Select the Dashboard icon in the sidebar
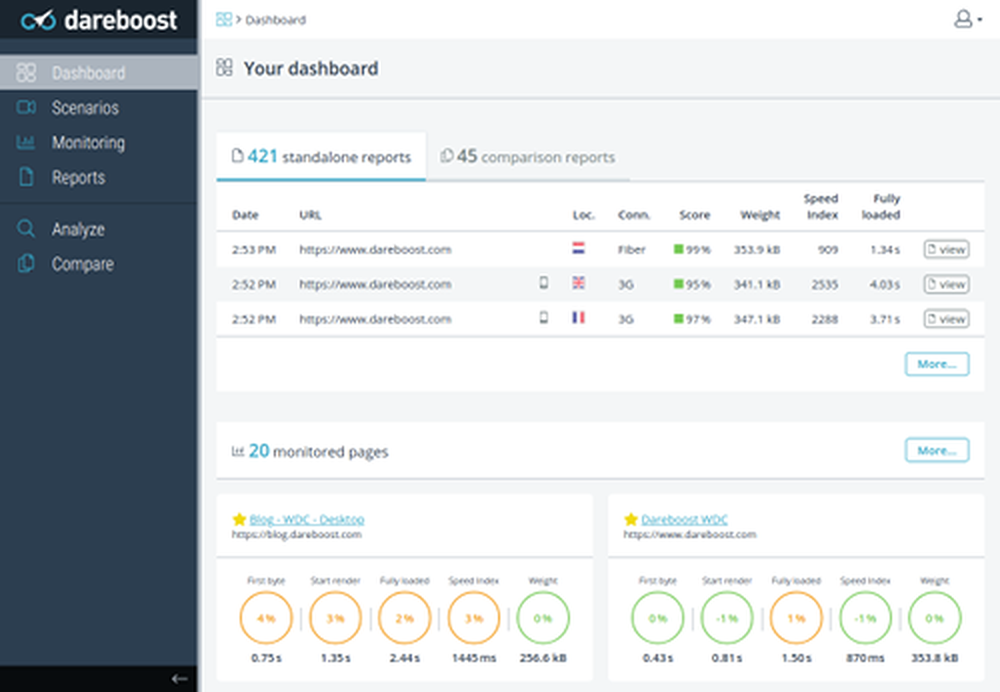 tap(26, 72)
